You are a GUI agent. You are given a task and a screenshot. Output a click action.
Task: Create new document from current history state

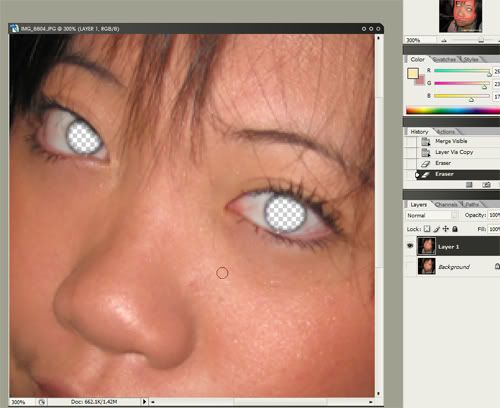(469, 185)
